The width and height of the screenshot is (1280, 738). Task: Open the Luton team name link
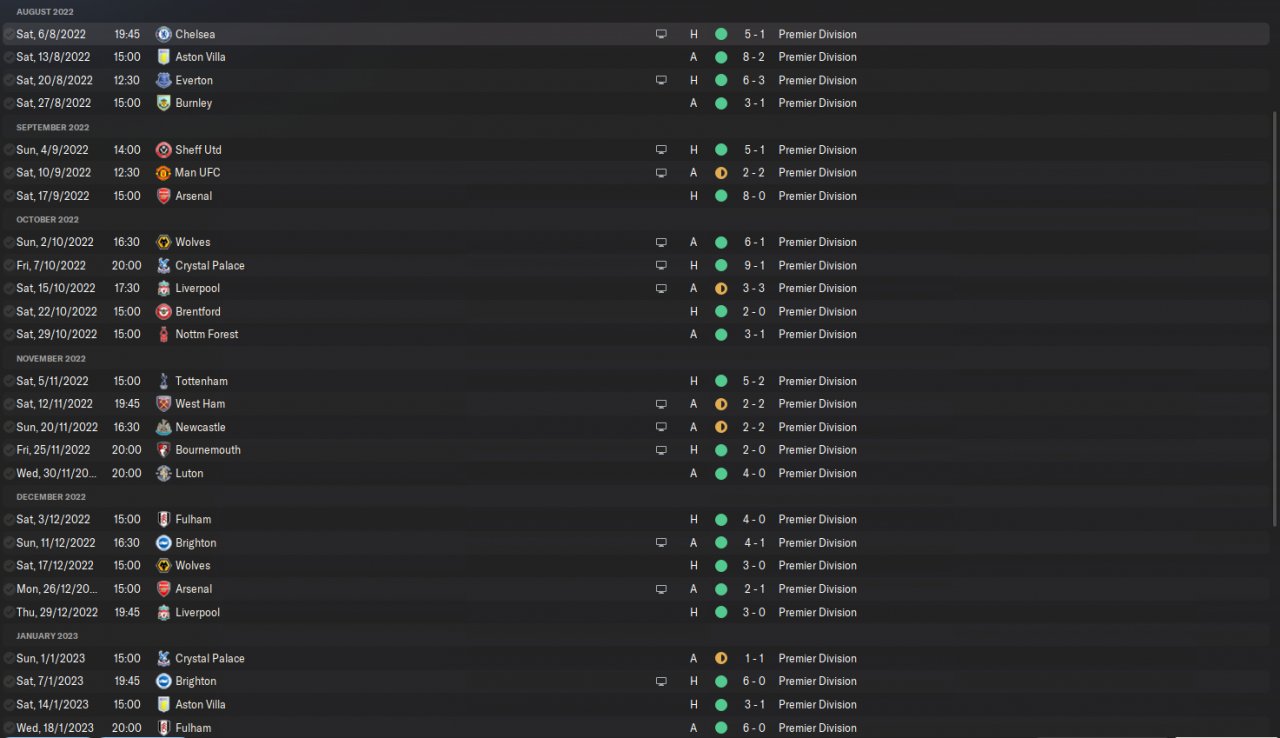click(x=189, y=473)
